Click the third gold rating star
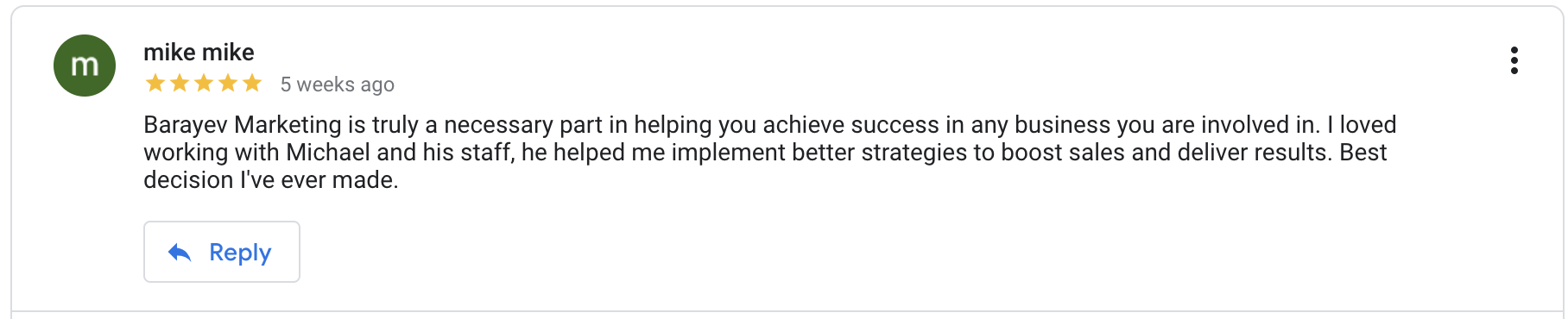Image resolution: width=1568 pixels, height=319 pixels. coord(204,84)
